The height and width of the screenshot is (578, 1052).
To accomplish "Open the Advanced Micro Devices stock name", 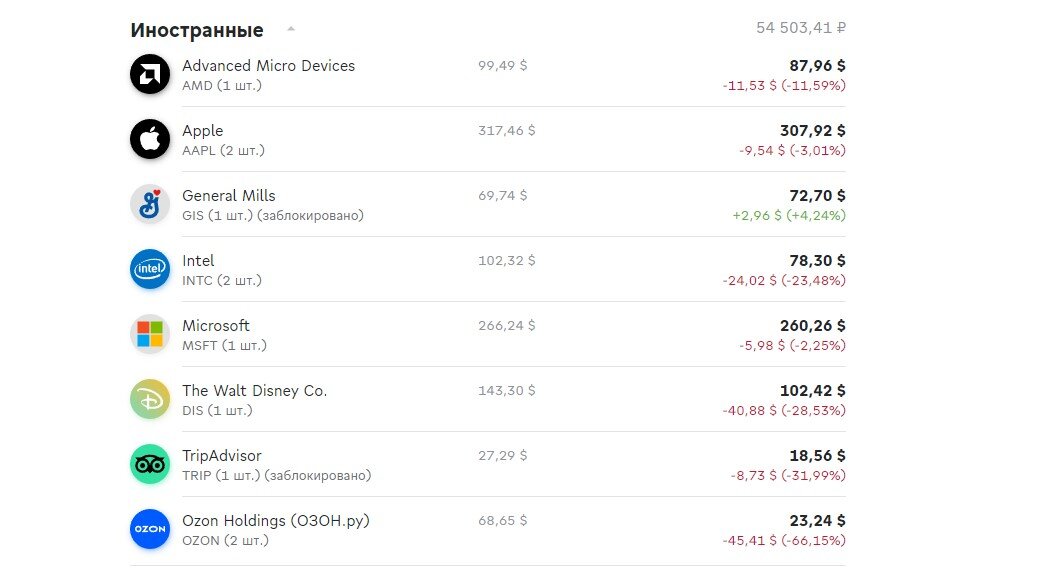I will coord(268,66).
